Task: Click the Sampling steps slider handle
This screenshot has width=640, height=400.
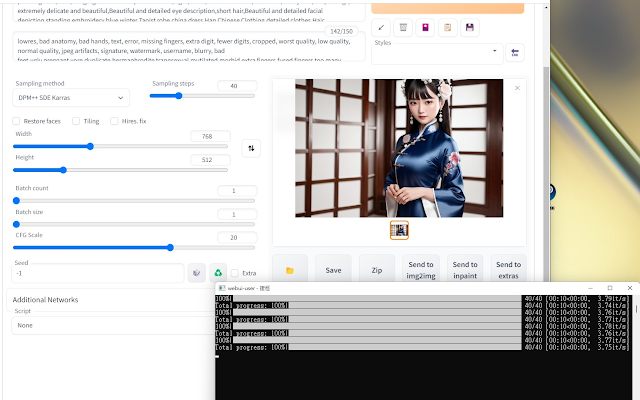Action: [178, 96]
